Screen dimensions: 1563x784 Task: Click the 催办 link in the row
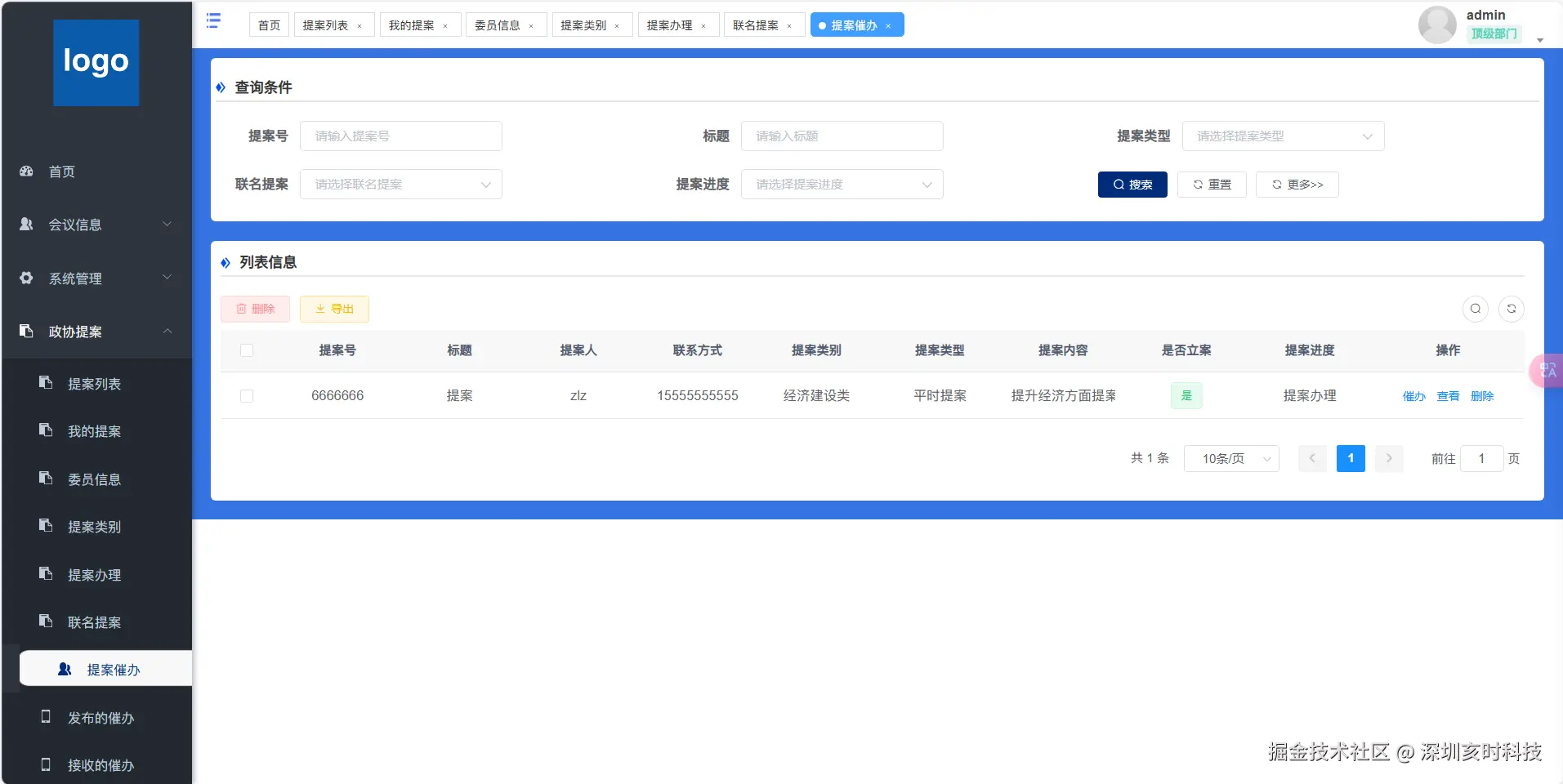coord(1414,396)
